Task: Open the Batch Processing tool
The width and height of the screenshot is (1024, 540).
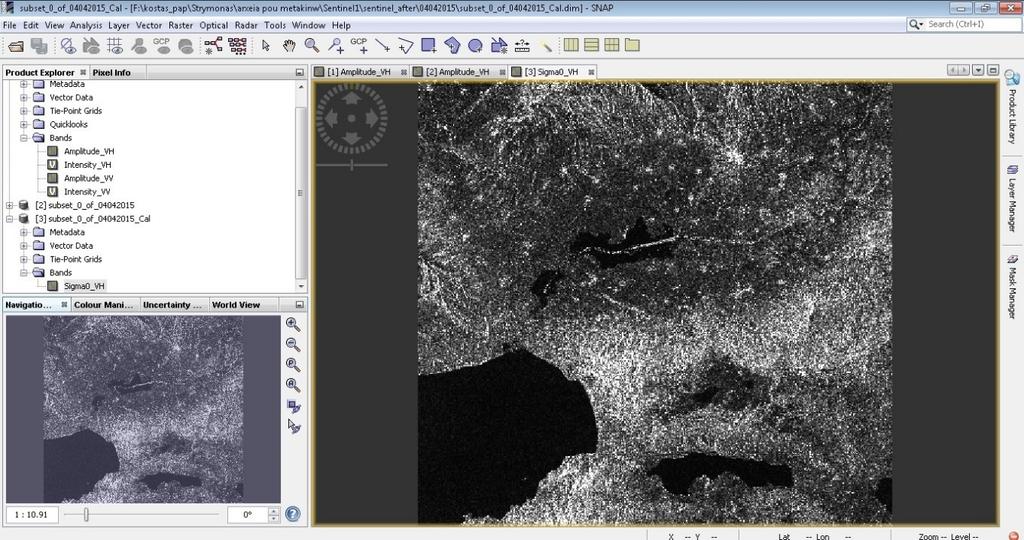Action: pyautogui.click(x=238, y=45)
